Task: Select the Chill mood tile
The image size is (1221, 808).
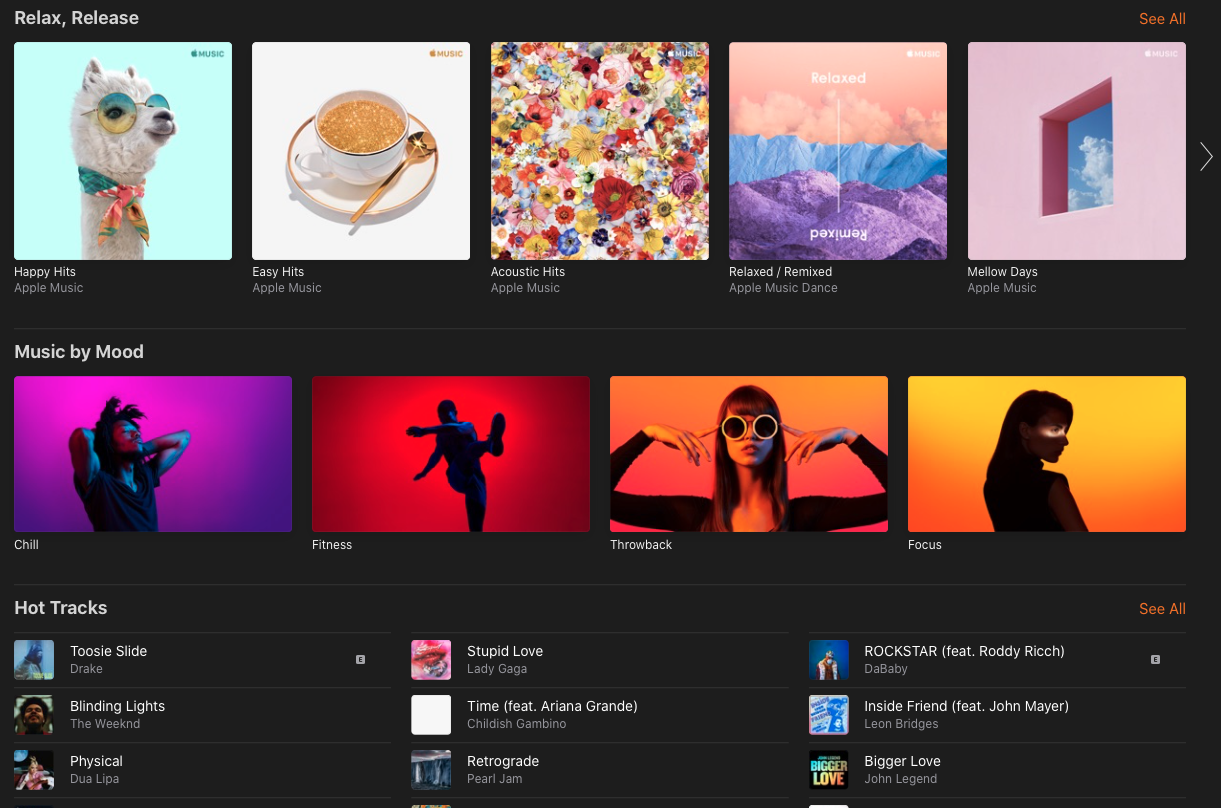Action: [152, 453]
